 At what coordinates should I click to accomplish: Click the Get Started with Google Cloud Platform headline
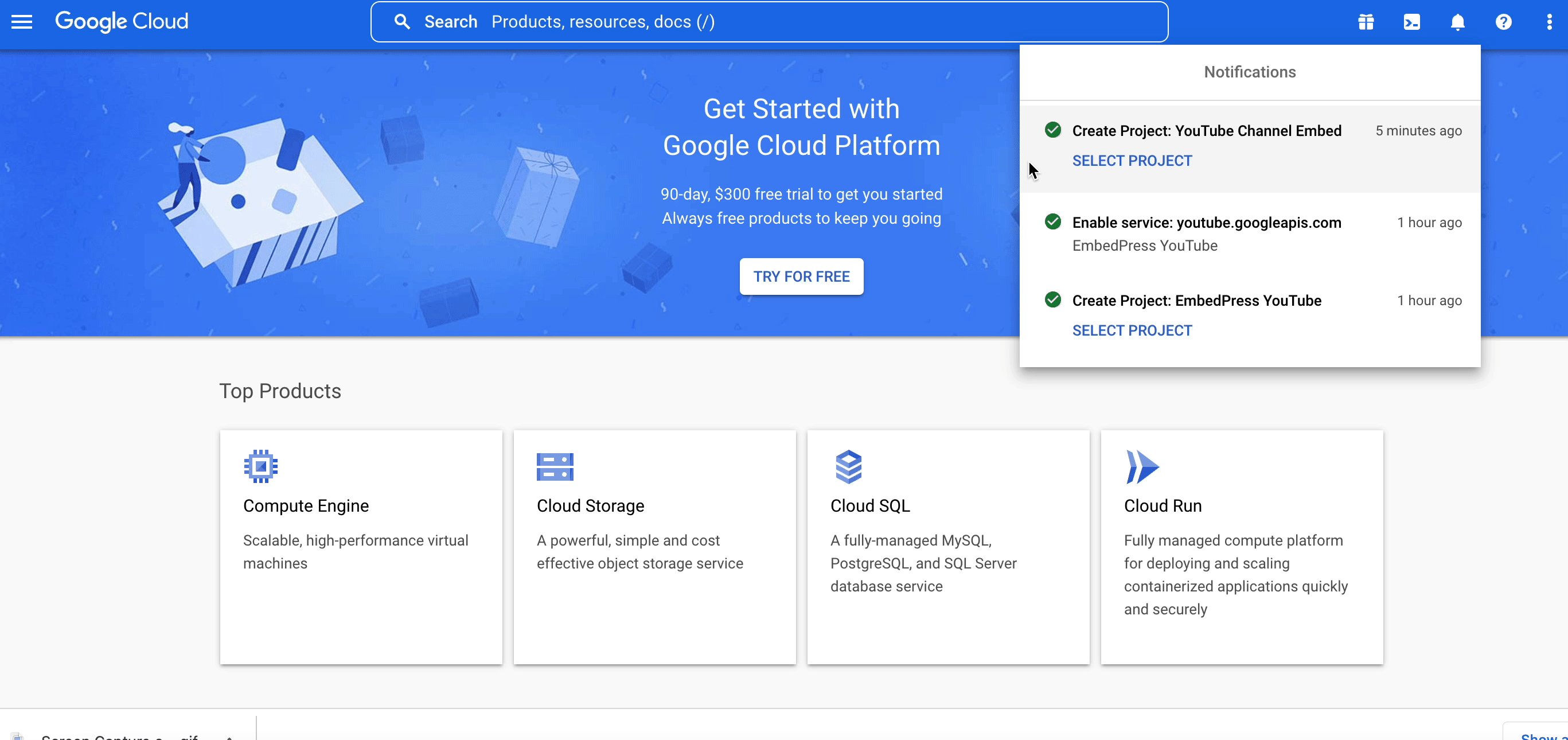tap(801, 127)
